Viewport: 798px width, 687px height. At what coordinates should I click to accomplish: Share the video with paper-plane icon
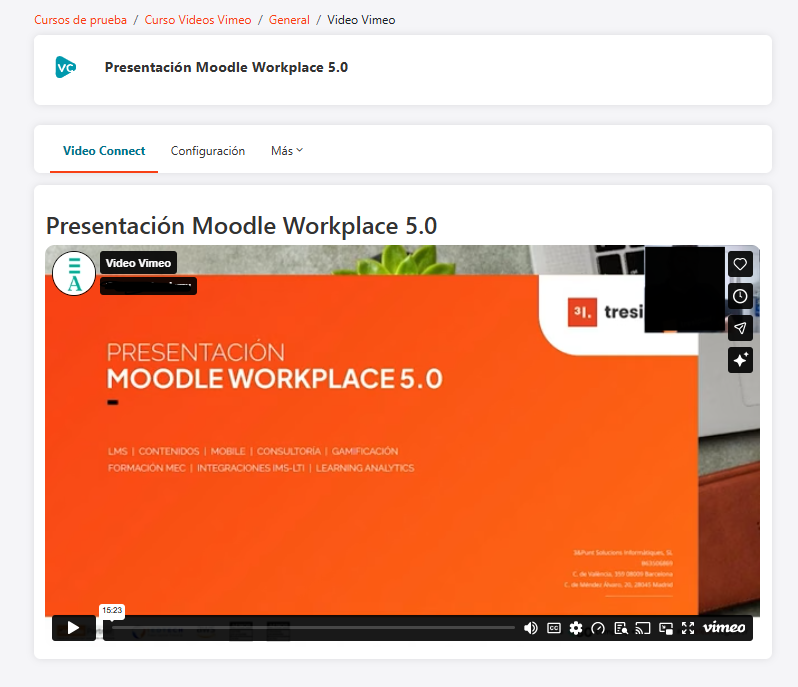pos(740,328)
